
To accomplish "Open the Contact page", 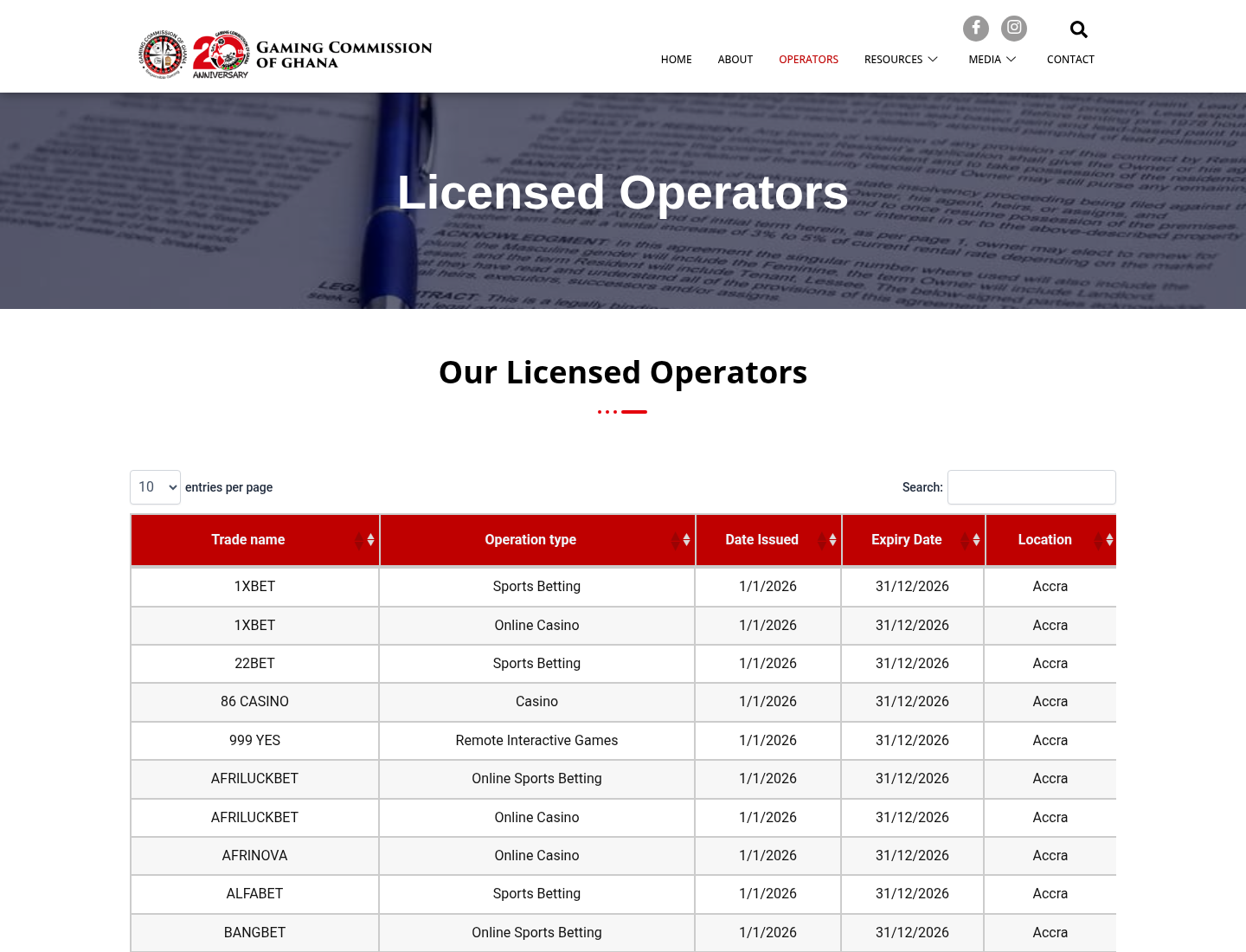I will click(1070, 60).
